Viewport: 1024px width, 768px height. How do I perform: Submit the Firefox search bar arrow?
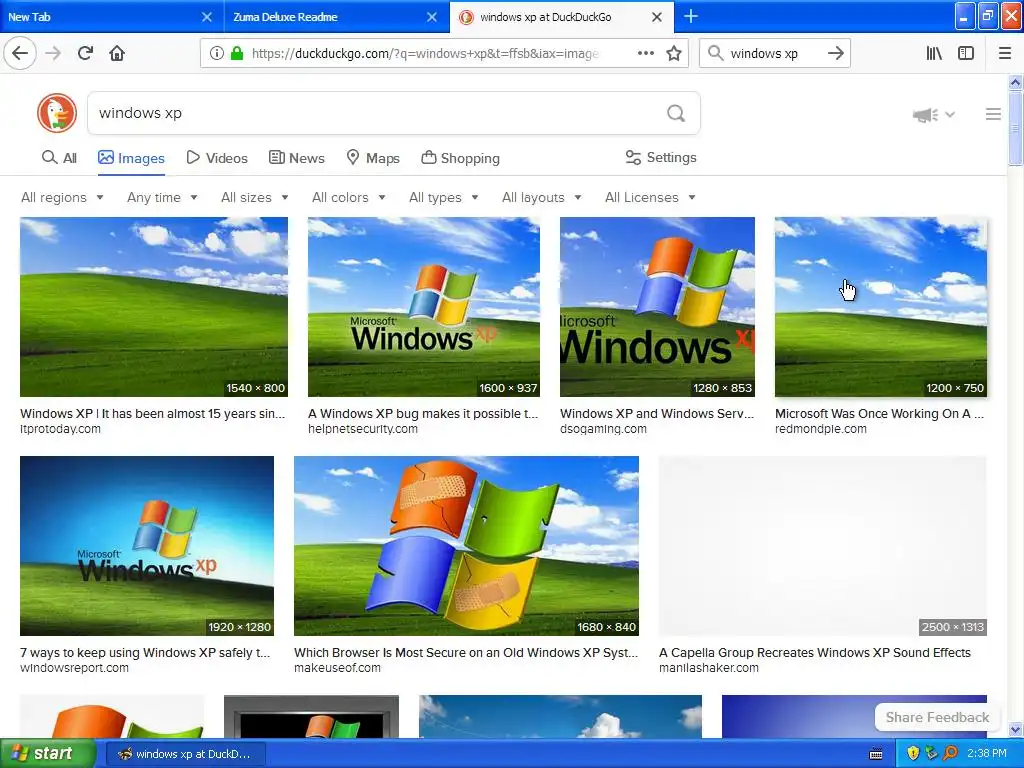(835, 54)
